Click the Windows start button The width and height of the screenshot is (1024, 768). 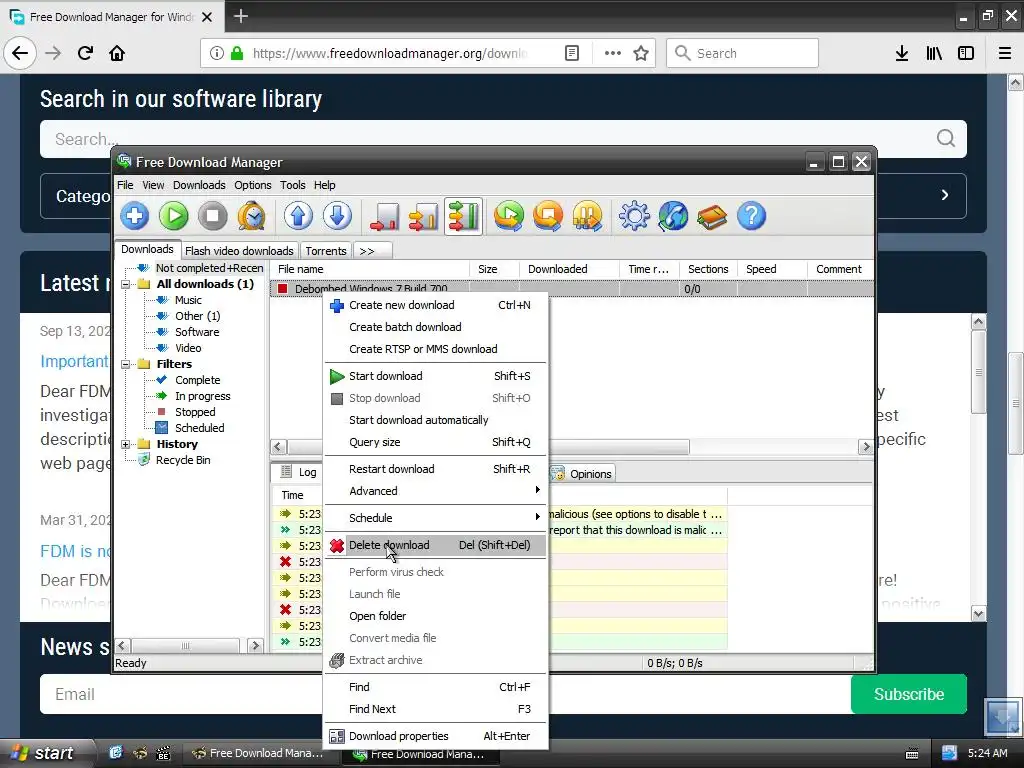[x=44, y=753]
